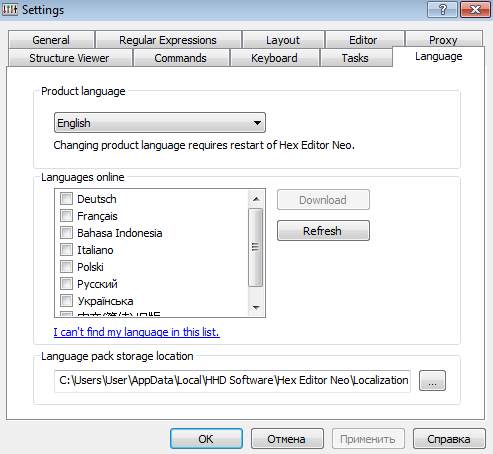493x454 pixels.
Task: Check the Polski language checkbox
Action: pyautogui.click(x=66, y=267)
